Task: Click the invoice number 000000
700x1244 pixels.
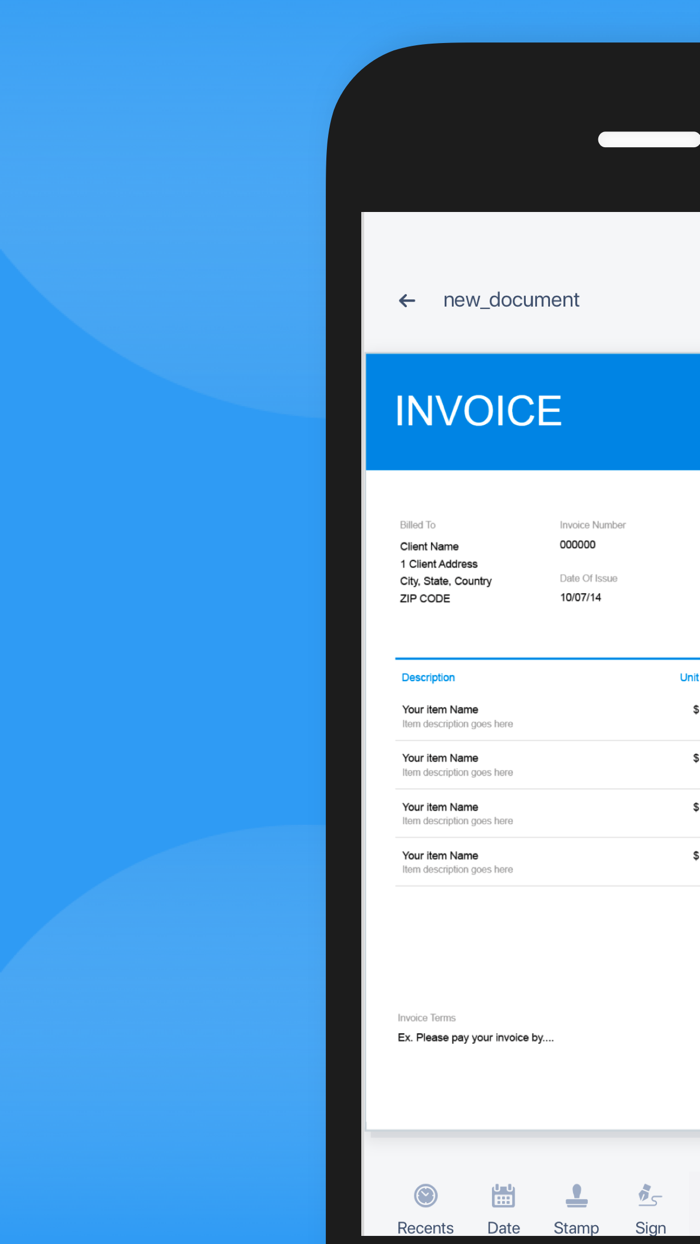Action: point(578,545)
